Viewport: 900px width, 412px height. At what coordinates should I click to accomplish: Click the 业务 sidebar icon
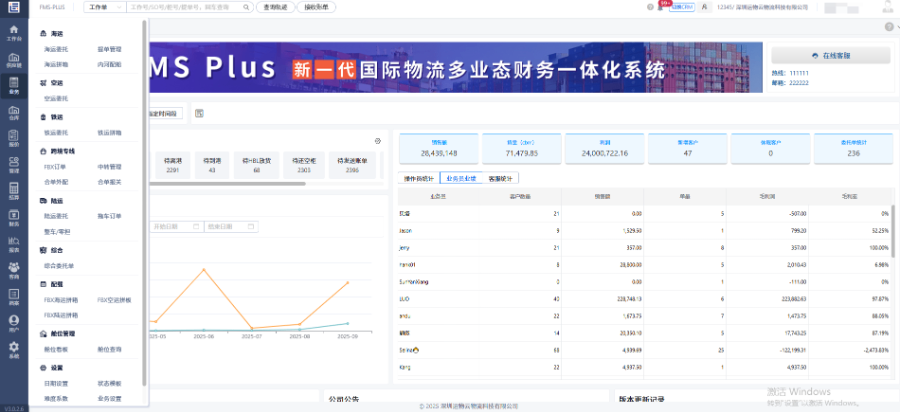(x=14, y=88)
